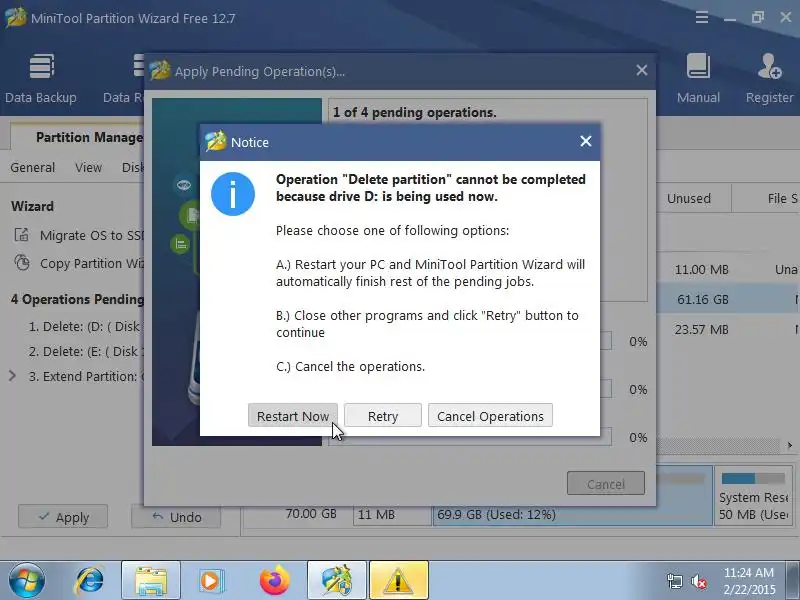Launch Migrate OS to SSD wizard

click(x=79, y=235)
